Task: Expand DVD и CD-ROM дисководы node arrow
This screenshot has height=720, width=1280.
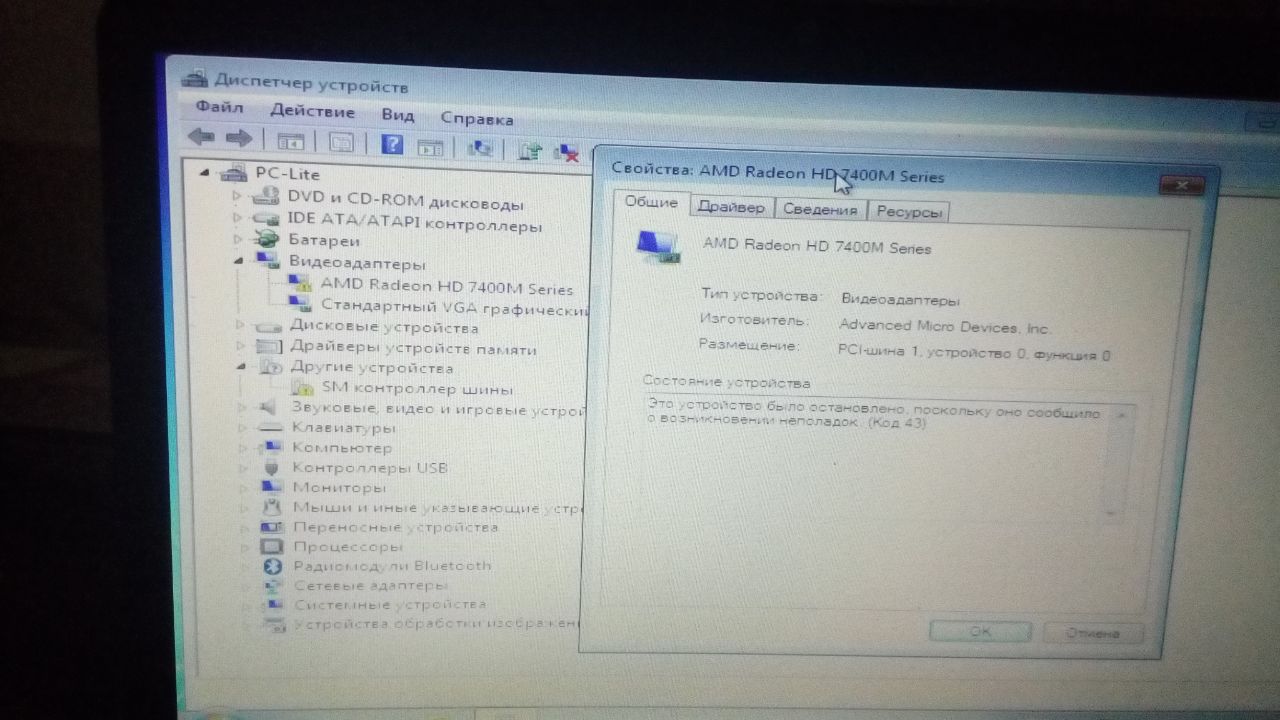Action: pos(237,194)
